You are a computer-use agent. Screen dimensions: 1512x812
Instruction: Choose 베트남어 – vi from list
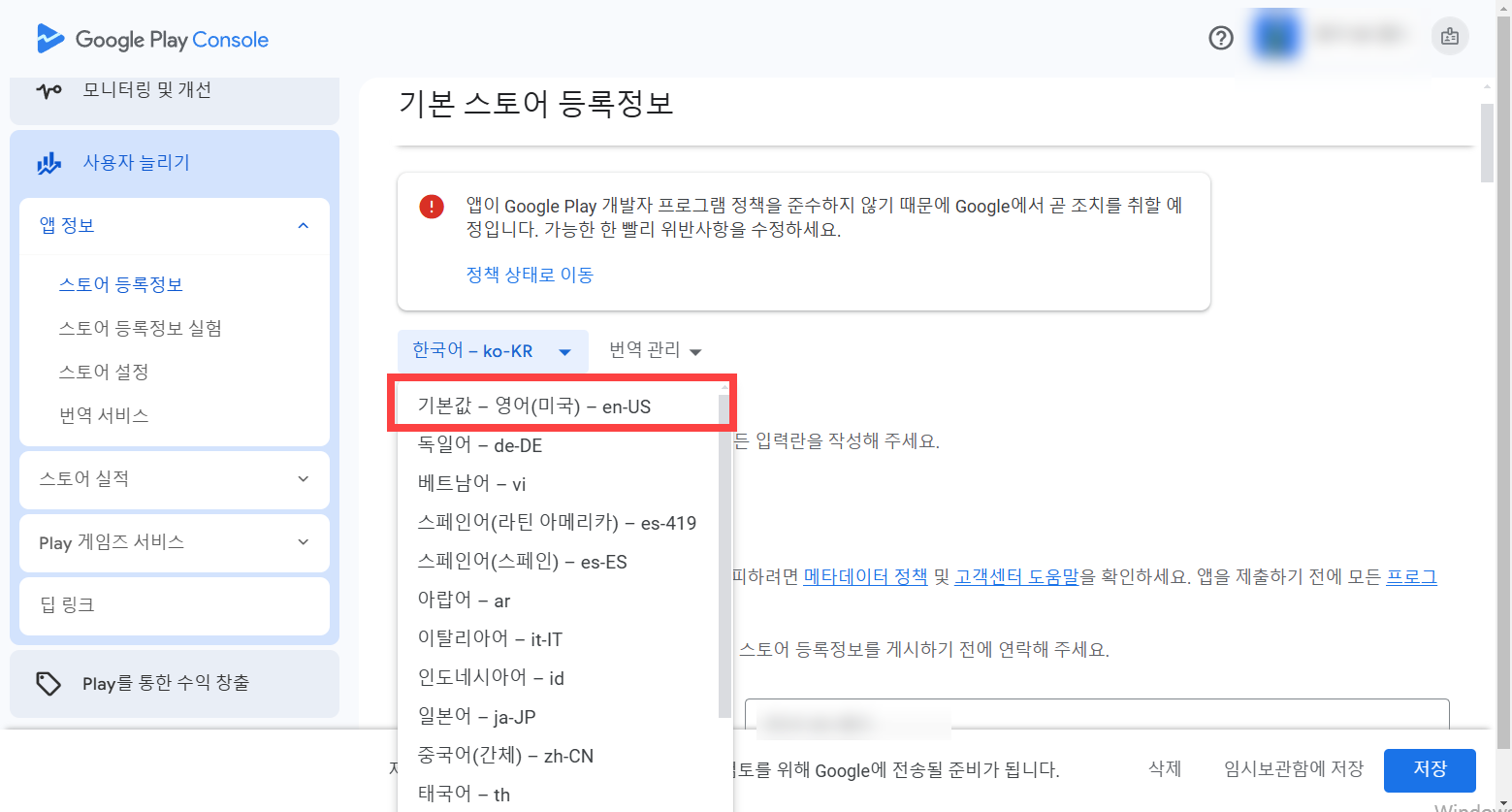click(559, 484)
